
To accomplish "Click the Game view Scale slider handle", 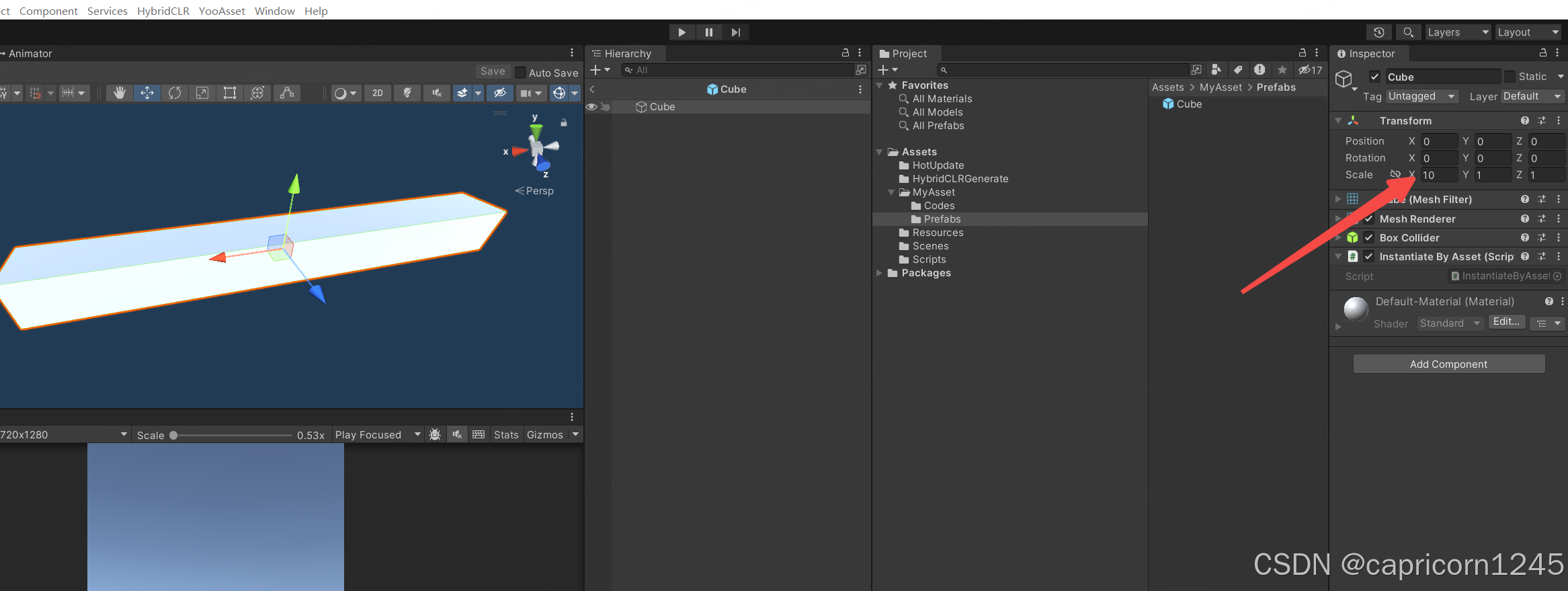I will tap(173, 435).
